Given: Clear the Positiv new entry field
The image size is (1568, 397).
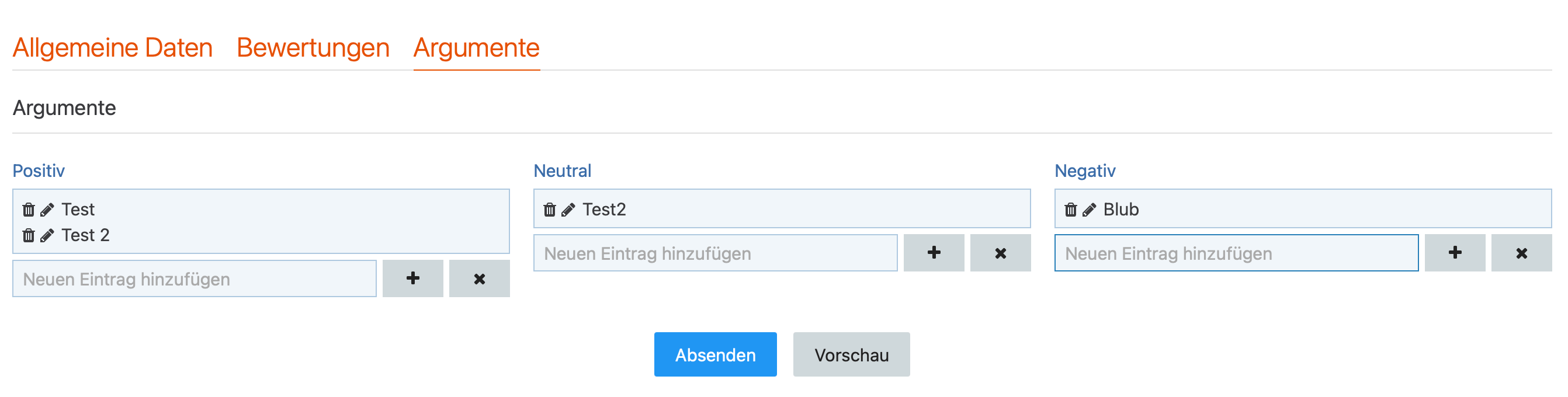Looking at the screenshot, I should click(479, 278).
